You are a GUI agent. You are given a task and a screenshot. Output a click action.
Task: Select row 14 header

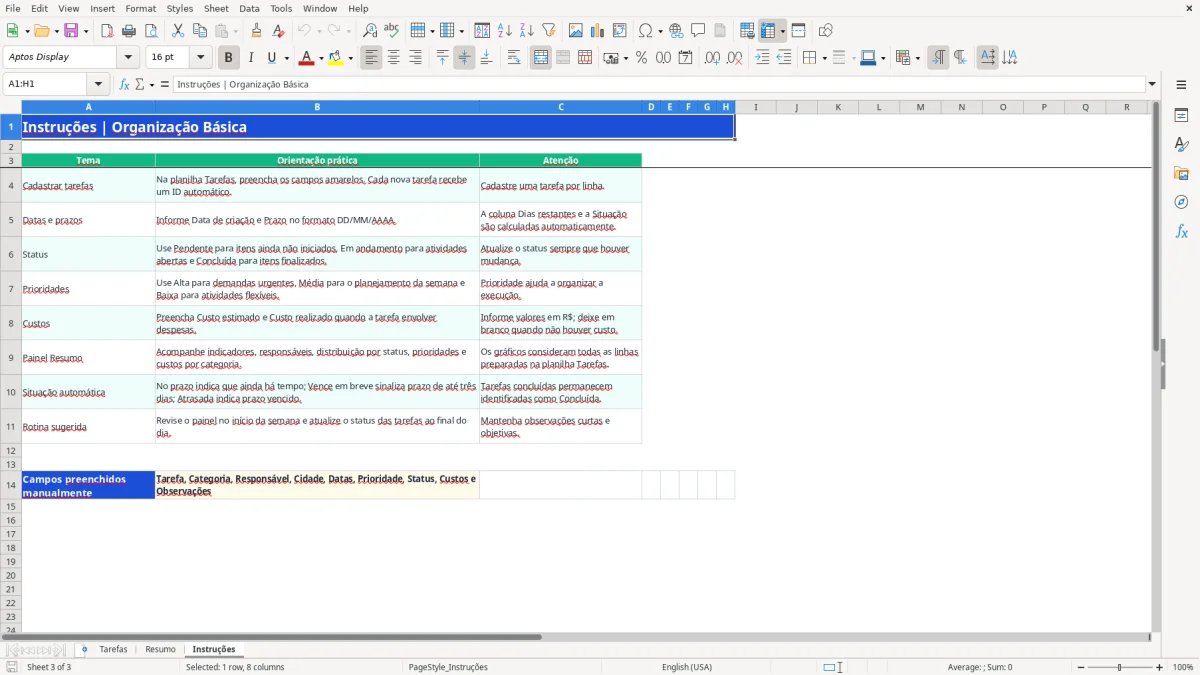coord(11,485)
